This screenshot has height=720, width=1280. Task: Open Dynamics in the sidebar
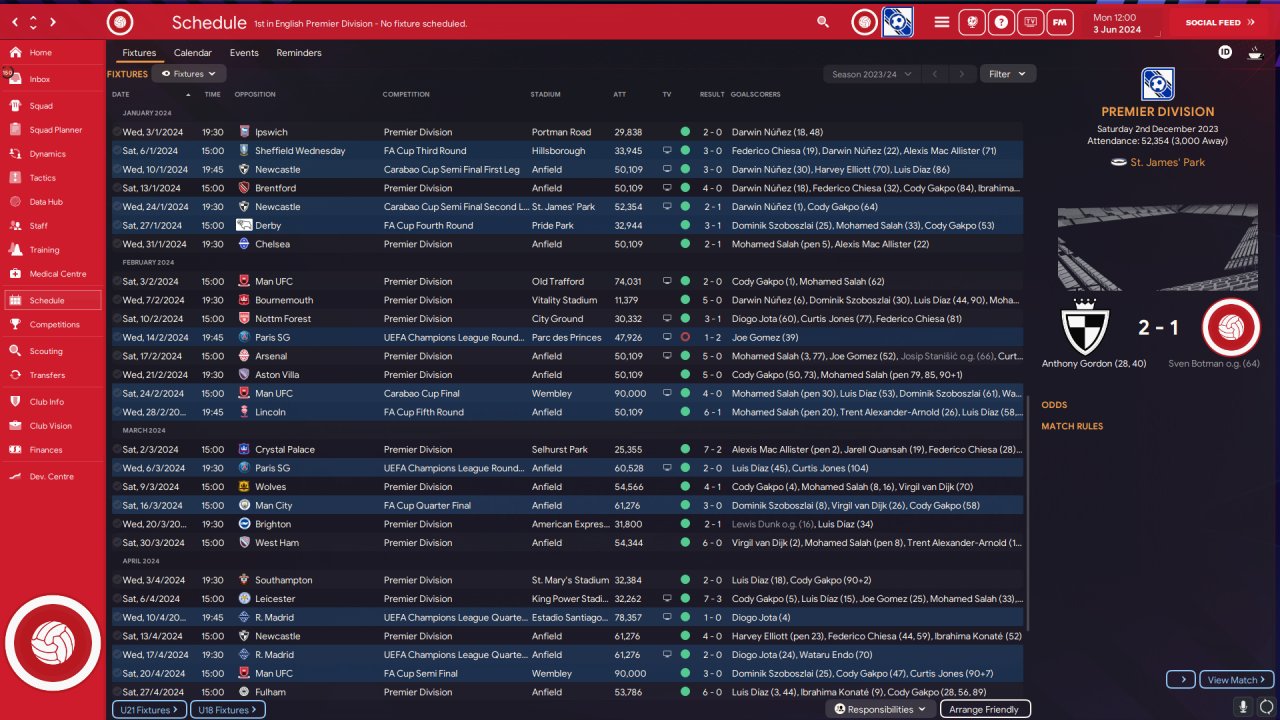coord(52,154)
